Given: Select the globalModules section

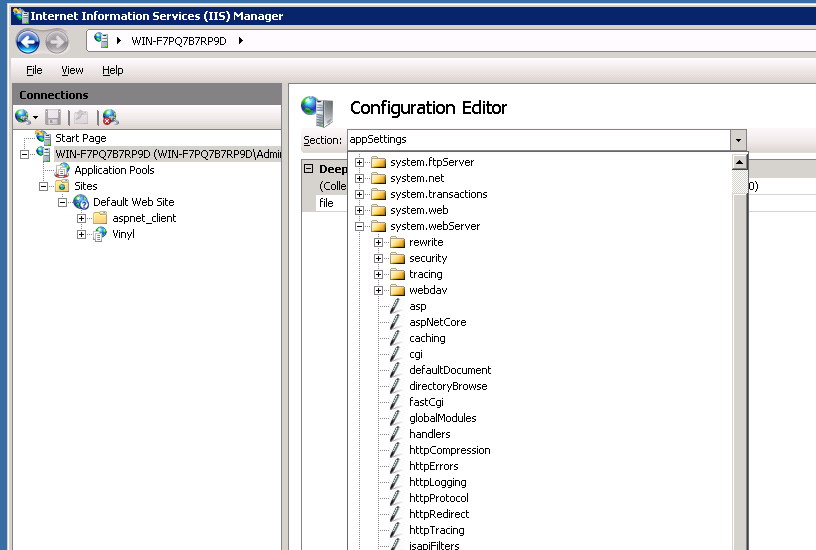Looking at the screenshot, I should pos(443,418).
